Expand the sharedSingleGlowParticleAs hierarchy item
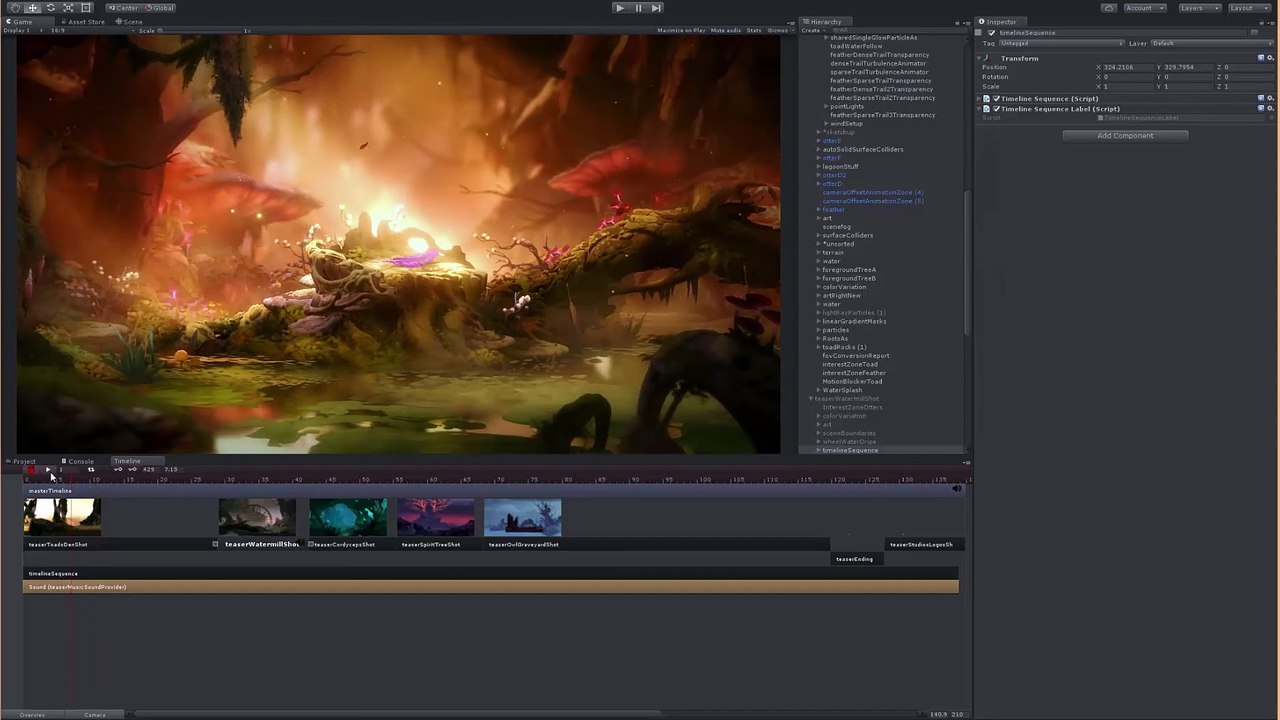This screenshot has width=1280, height=720. tap(826, 37)
